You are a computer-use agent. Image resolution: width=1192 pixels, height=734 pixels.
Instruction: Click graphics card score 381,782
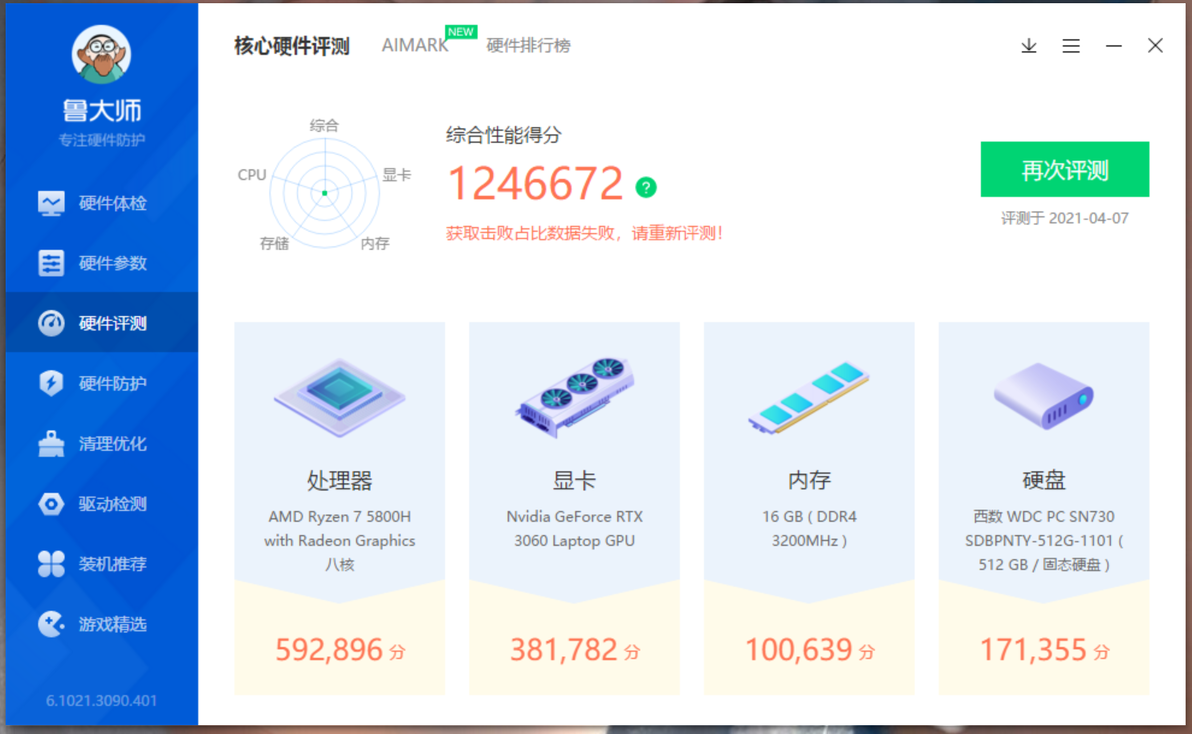tap(563, 650)
